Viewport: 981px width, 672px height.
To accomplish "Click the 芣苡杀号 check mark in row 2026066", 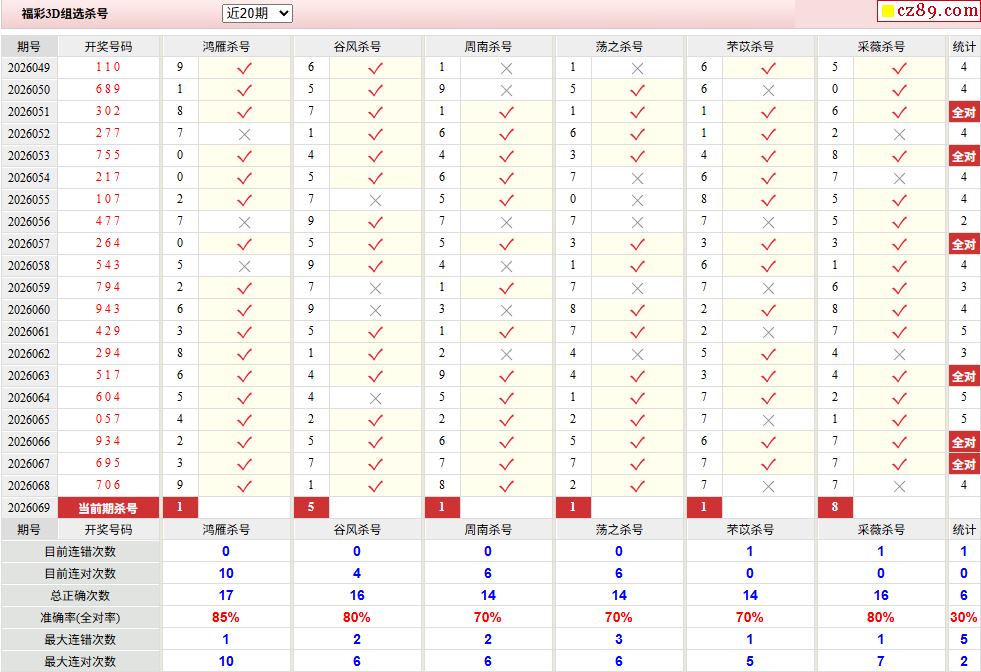I will tap(768, 442).
